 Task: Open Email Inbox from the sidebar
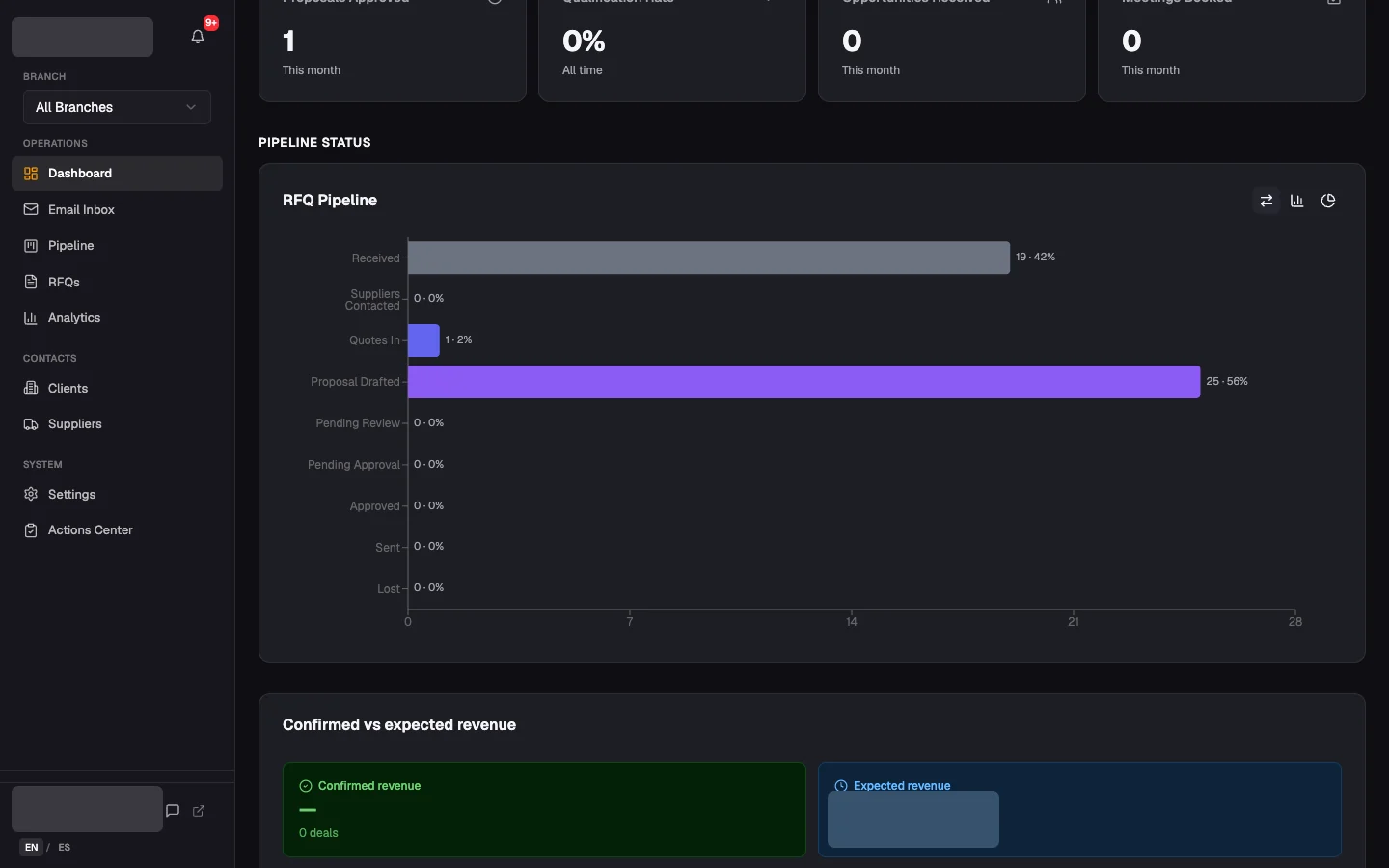tap(117, 209)
